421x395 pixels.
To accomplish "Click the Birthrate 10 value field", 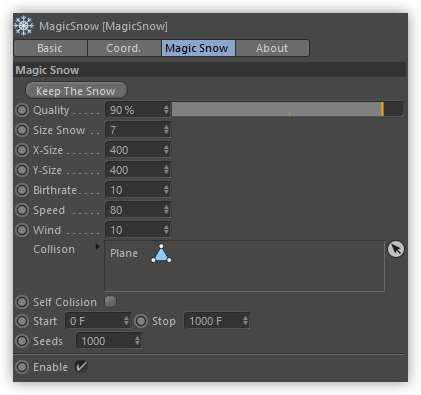I will (x=138, y=190).
